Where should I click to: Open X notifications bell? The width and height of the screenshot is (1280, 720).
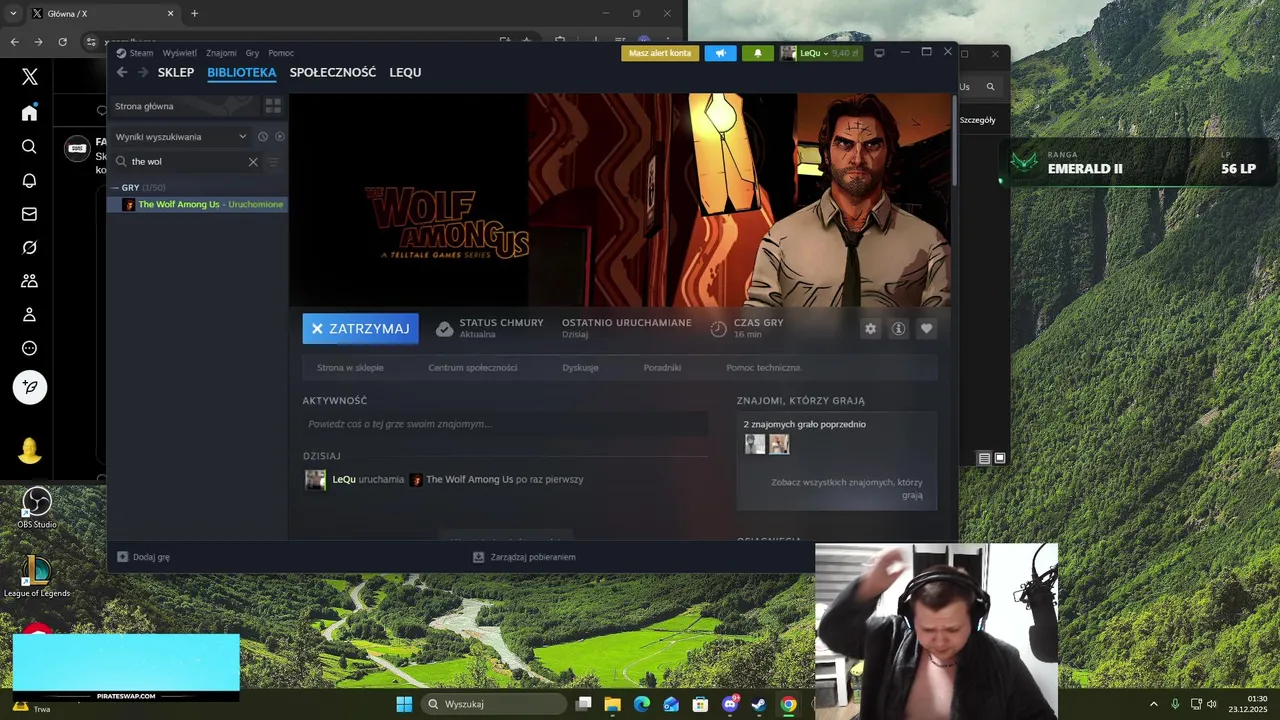(x=29, y=180)
